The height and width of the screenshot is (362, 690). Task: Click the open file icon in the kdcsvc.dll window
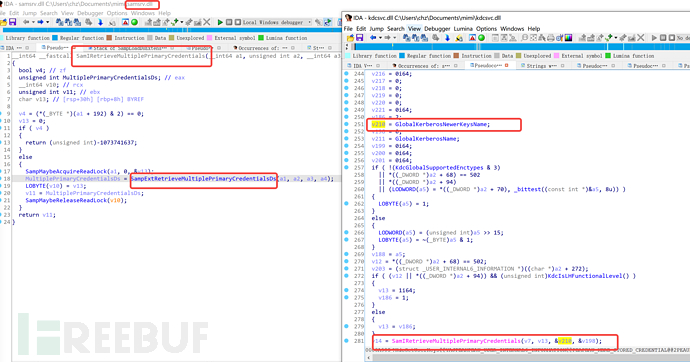pyautogui.click(x=350, y=38)
